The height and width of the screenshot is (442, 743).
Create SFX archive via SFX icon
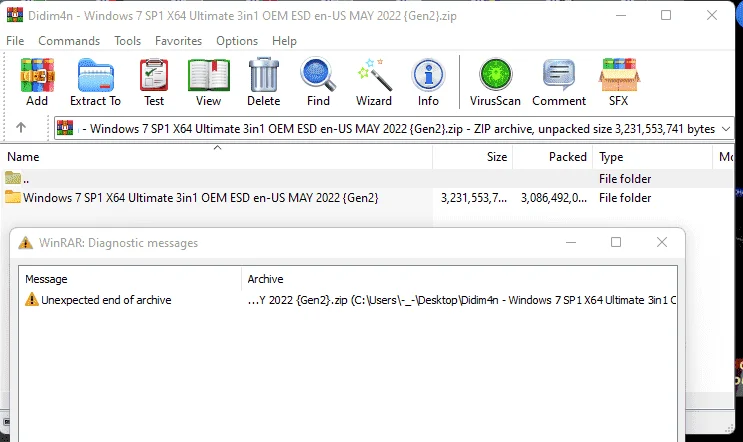coord(619,75)
